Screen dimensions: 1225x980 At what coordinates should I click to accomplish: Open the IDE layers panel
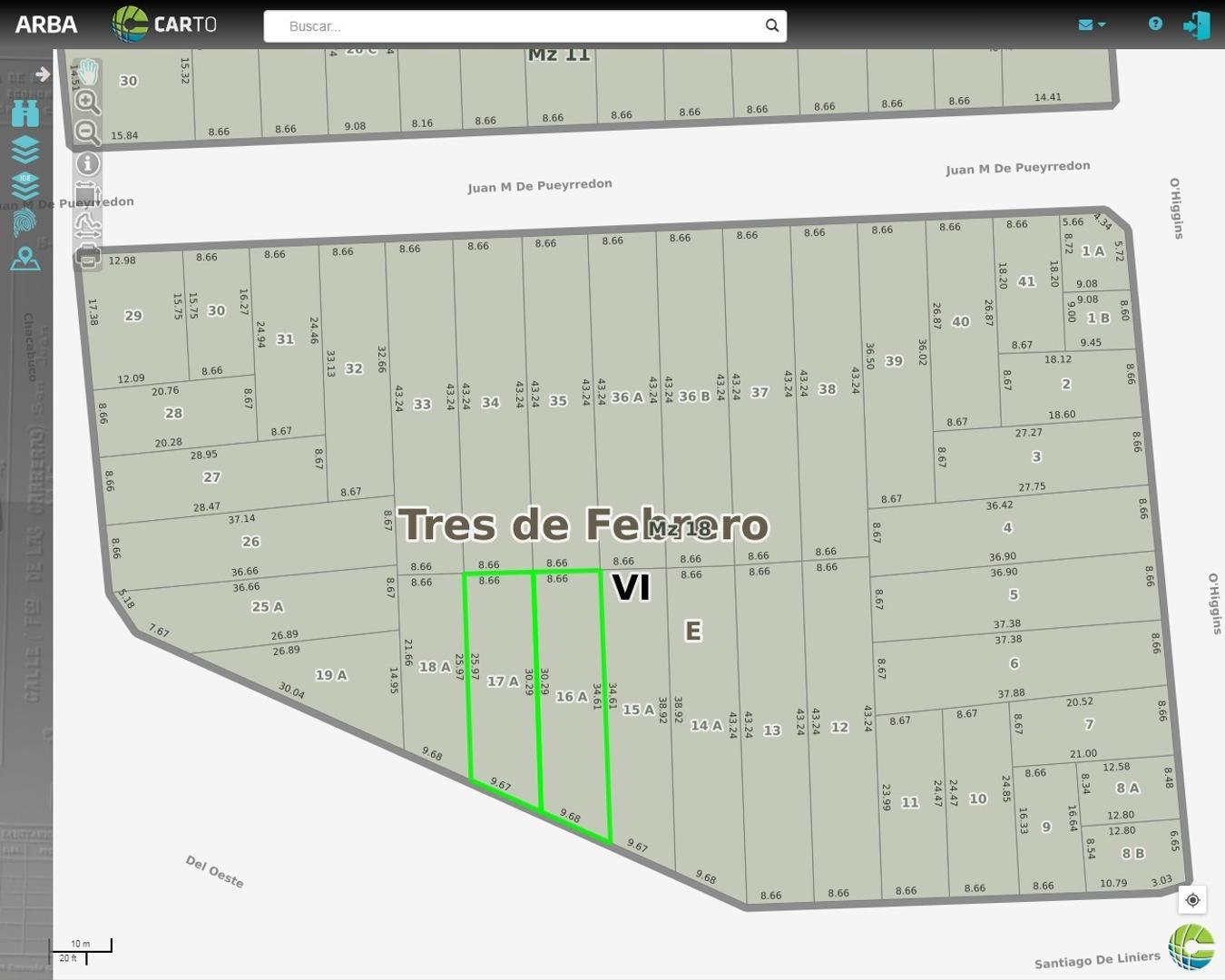(25, 186)
